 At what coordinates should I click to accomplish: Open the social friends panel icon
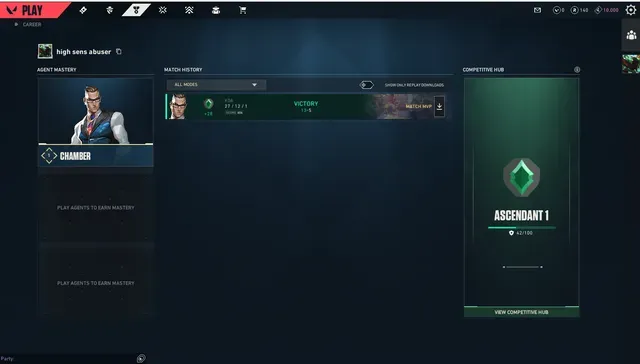[x=631, y=35]
